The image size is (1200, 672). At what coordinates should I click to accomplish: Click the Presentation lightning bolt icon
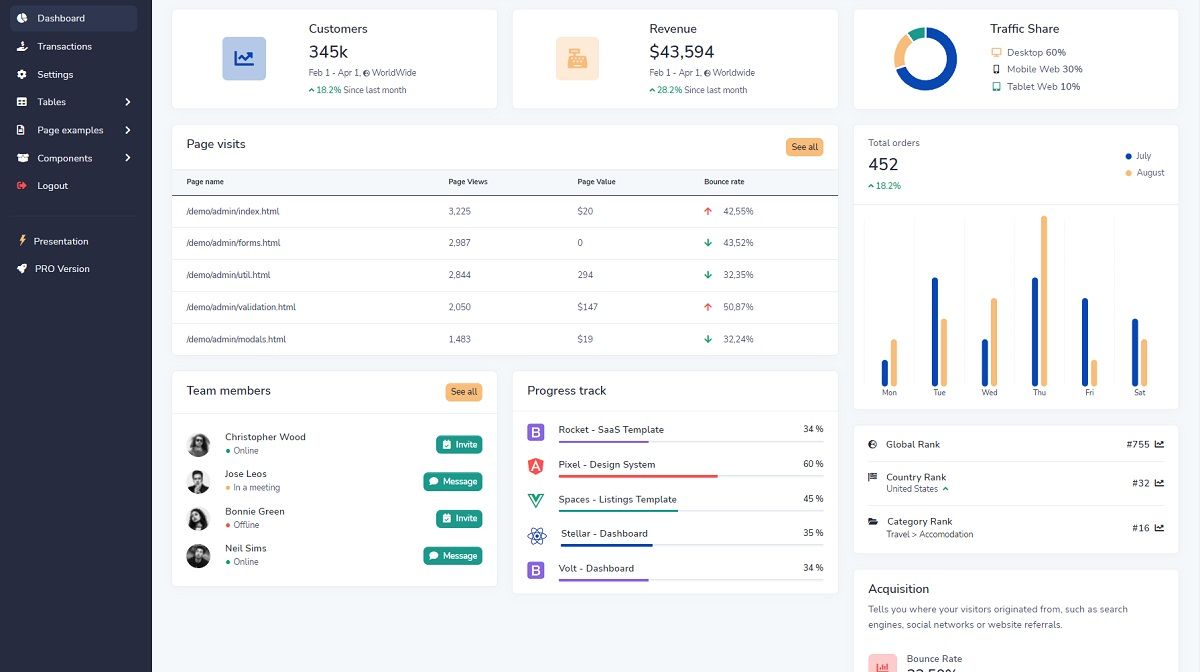[x=22, y=241]
